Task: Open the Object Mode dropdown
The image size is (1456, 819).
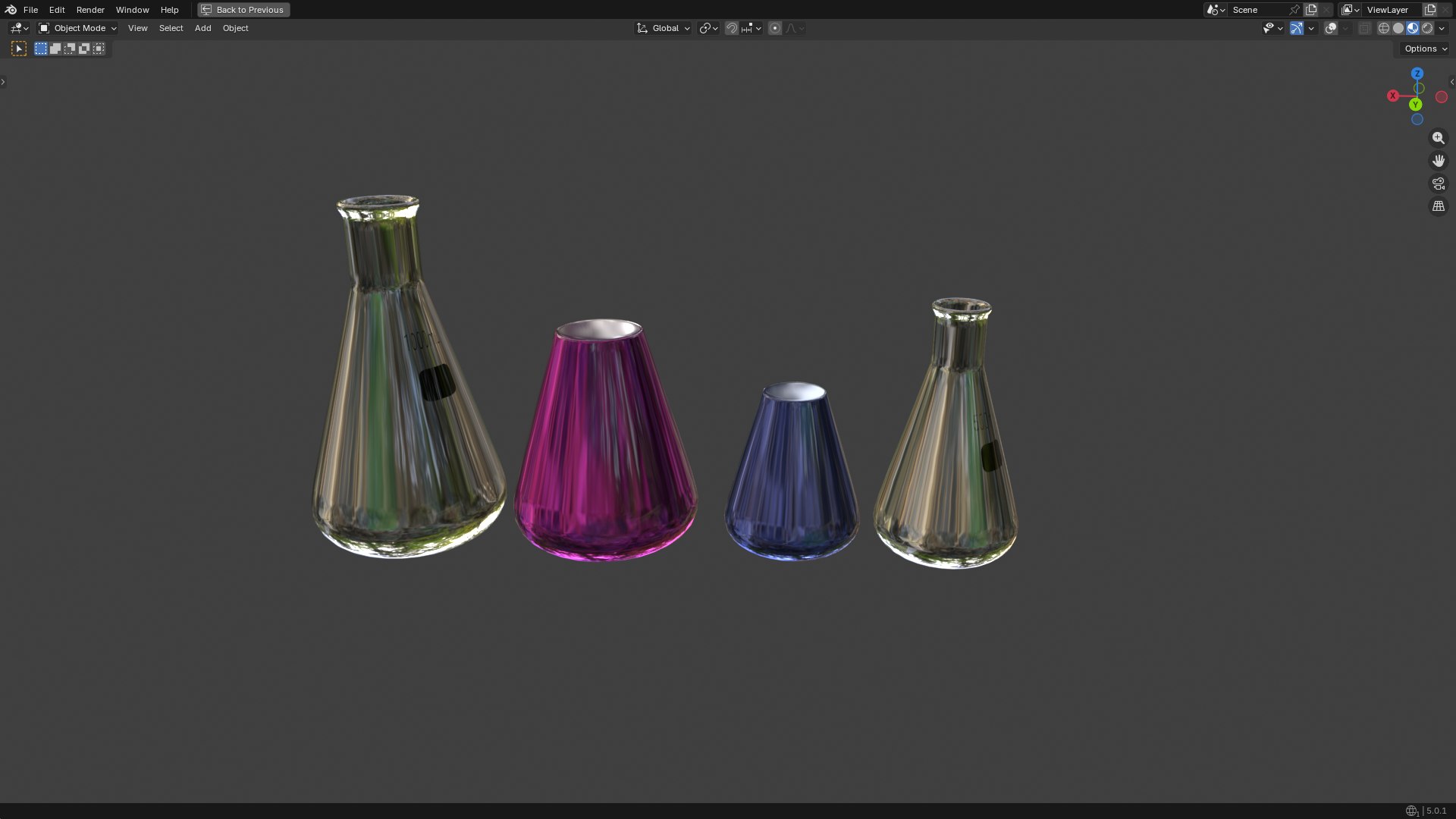Action: click(77, 28)
